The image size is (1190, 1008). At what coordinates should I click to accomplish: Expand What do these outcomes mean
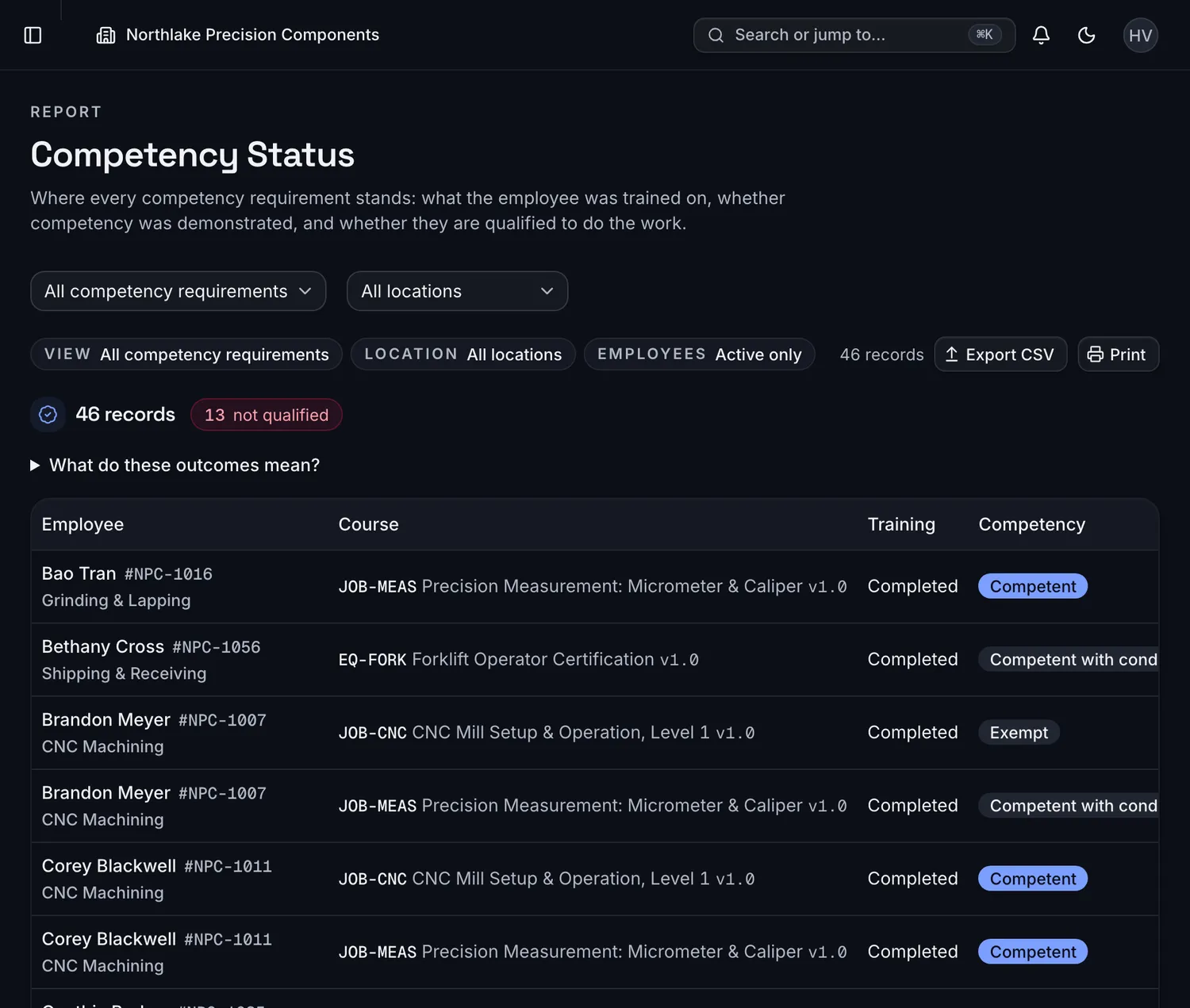175,466
